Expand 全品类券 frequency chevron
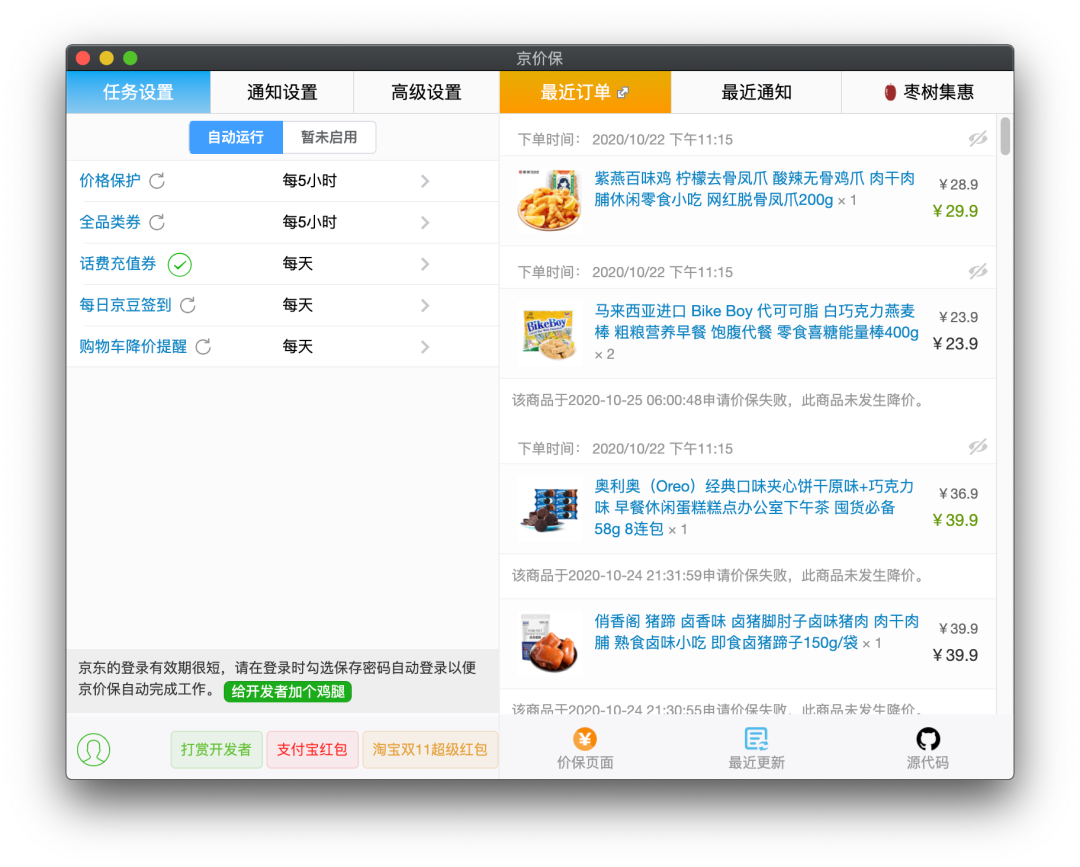The height and width of the screenshot is (867, 1080). tap(425, 222)
